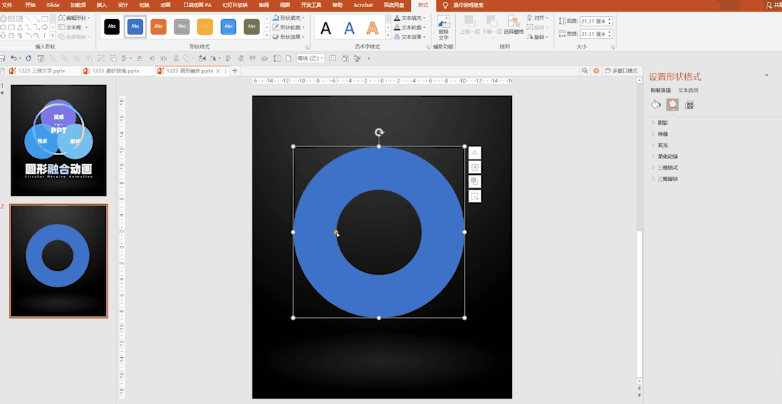Apply the orange Abc shape style swatch
The width and height of the screenshot is (782, 404).
158,27
